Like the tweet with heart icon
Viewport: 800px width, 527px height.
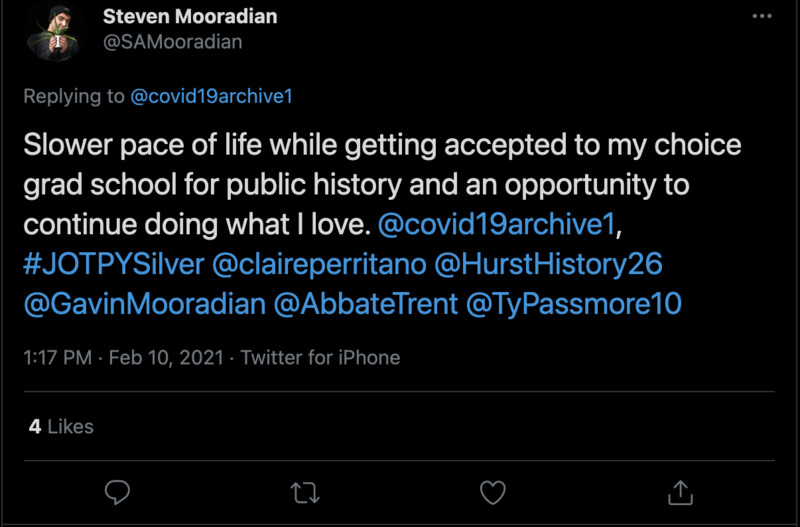492,492
